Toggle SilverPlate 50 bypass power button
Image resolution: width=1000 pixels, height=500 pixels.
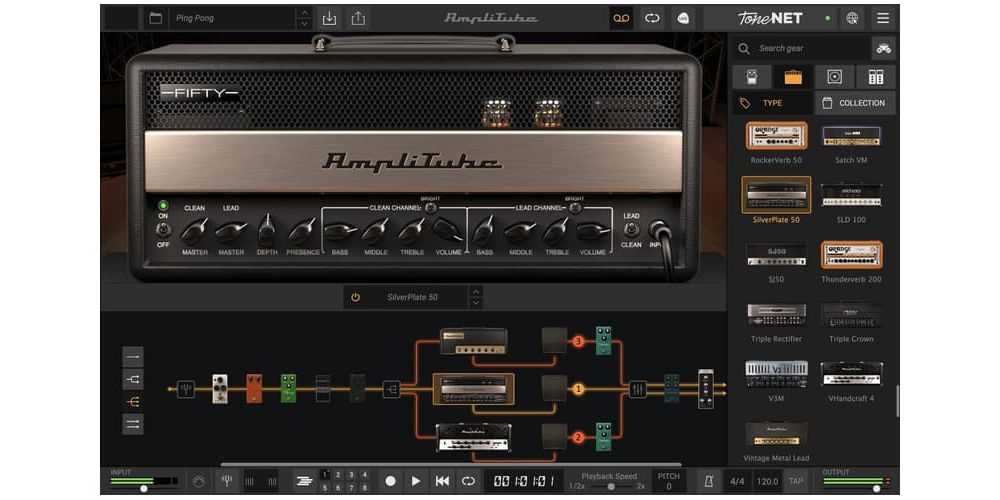click(x=355, y=297)
